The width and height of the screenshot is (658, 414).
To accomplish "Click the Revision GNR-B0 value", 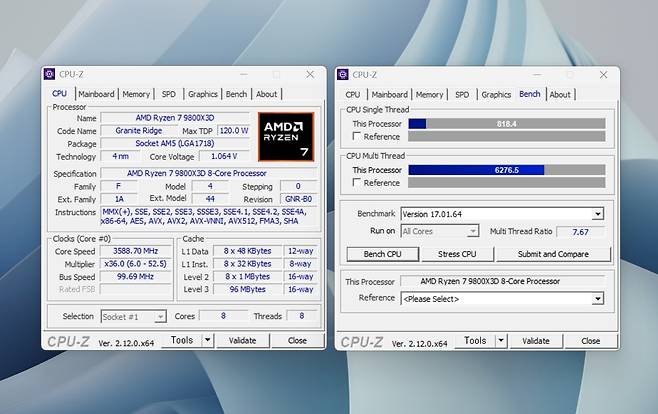I will pos(298,199).
